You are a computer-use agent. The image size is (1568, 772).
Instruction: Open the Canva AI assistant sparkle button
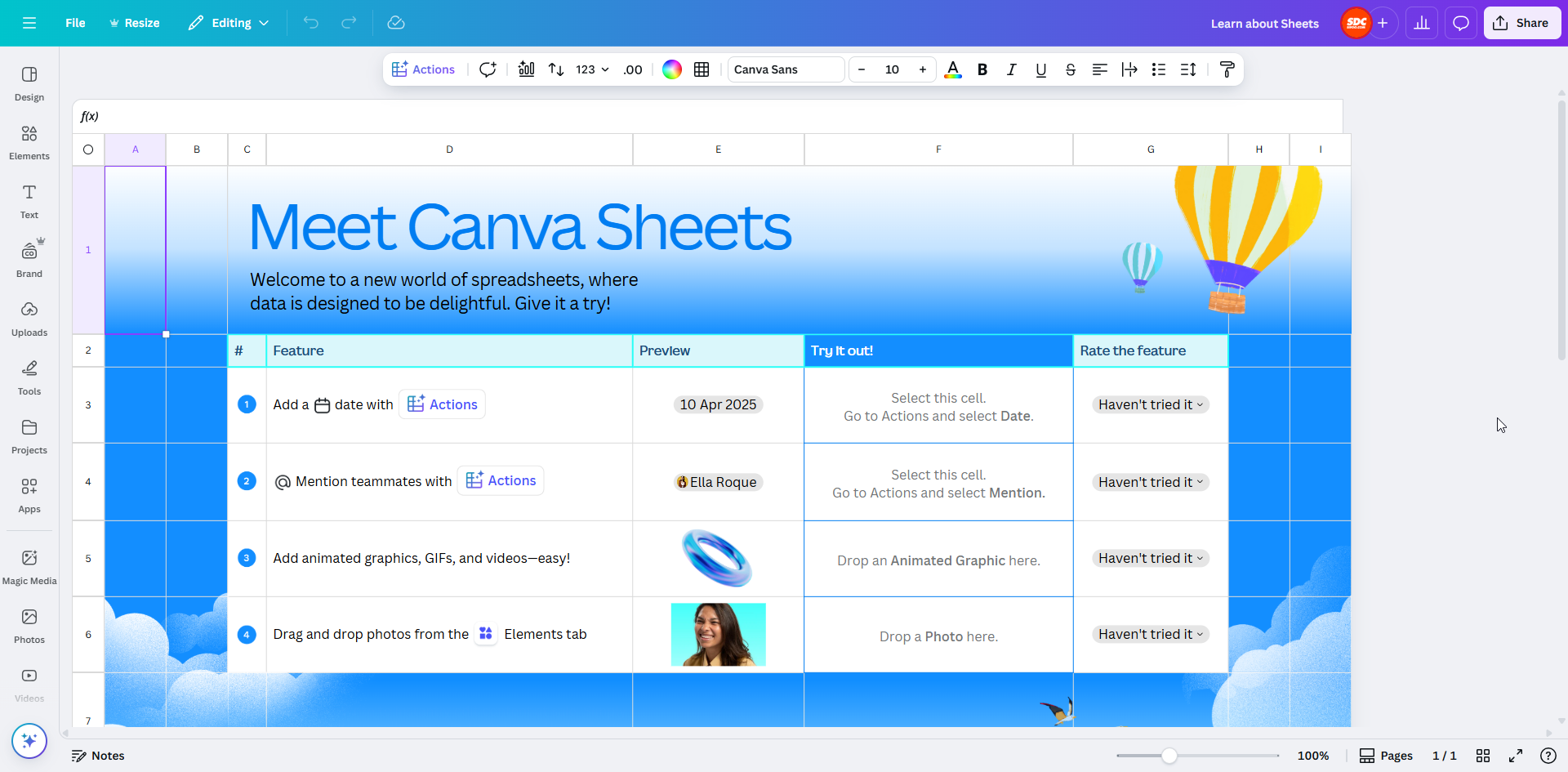(x=29, y=741)
